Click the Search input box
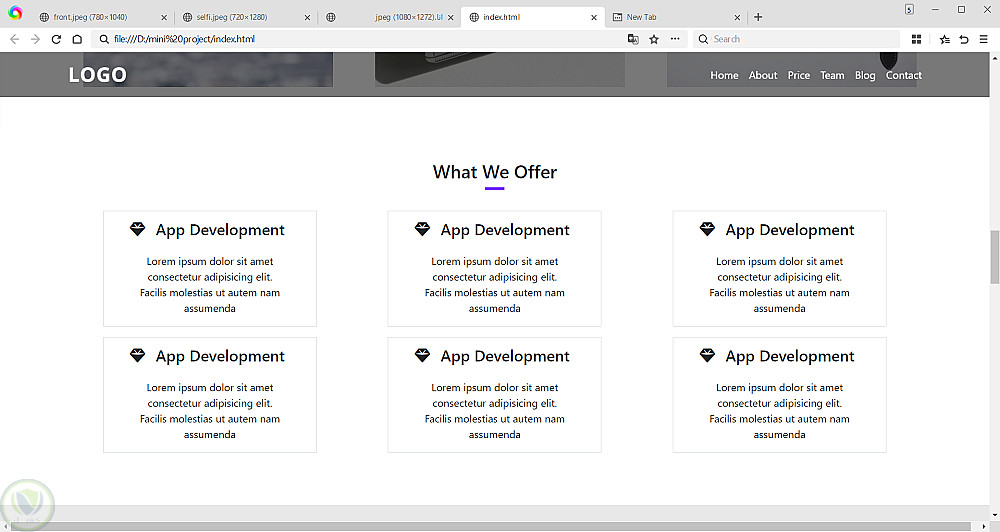Viewport: 1000px width, 532px height. coord(796,39)
